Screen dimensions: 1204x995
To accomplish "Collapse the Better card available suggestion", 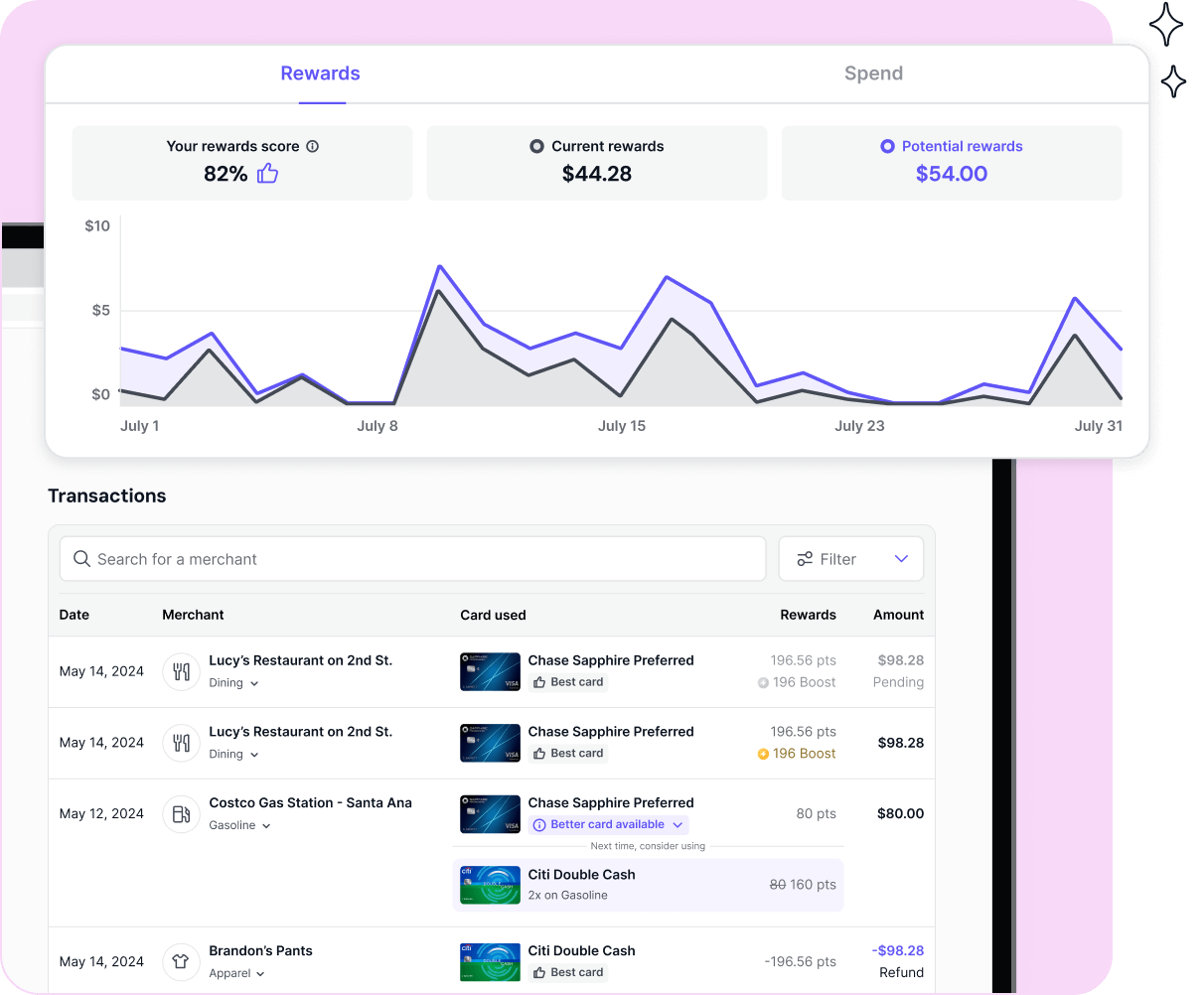I will 677,824.
